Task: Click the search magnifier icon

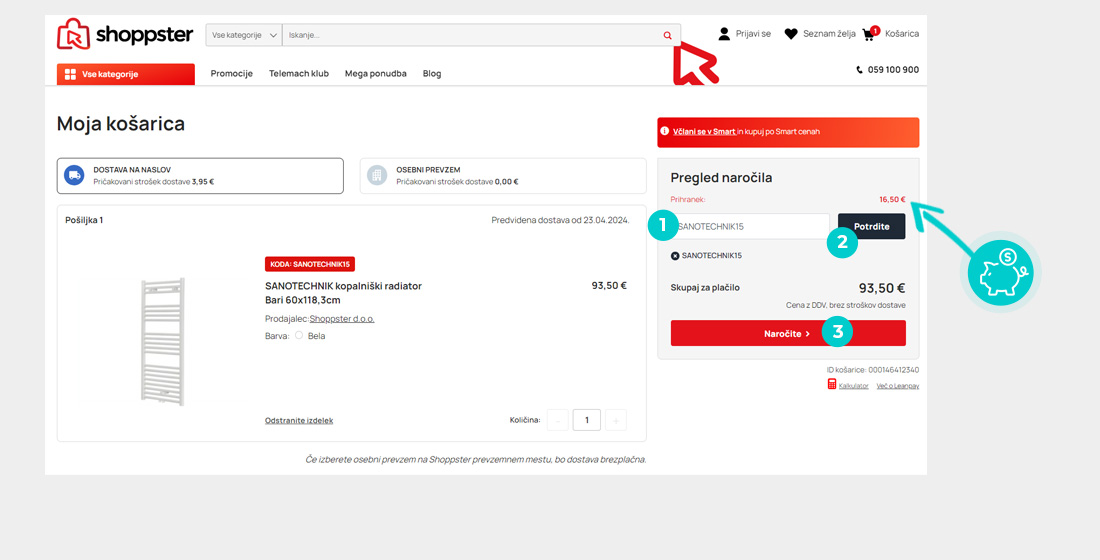Action: pos(667,35)
